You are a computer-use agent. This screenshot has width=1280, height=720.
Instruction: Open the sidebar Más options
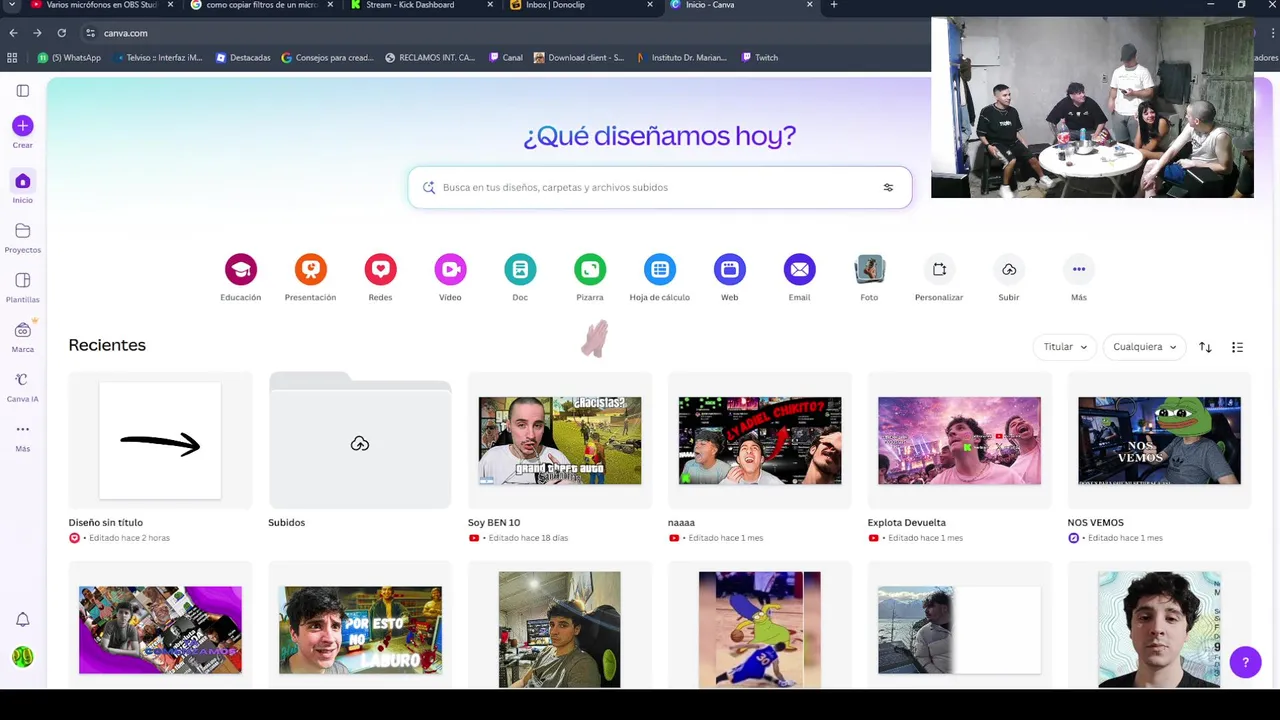click(x=23, y=436)
